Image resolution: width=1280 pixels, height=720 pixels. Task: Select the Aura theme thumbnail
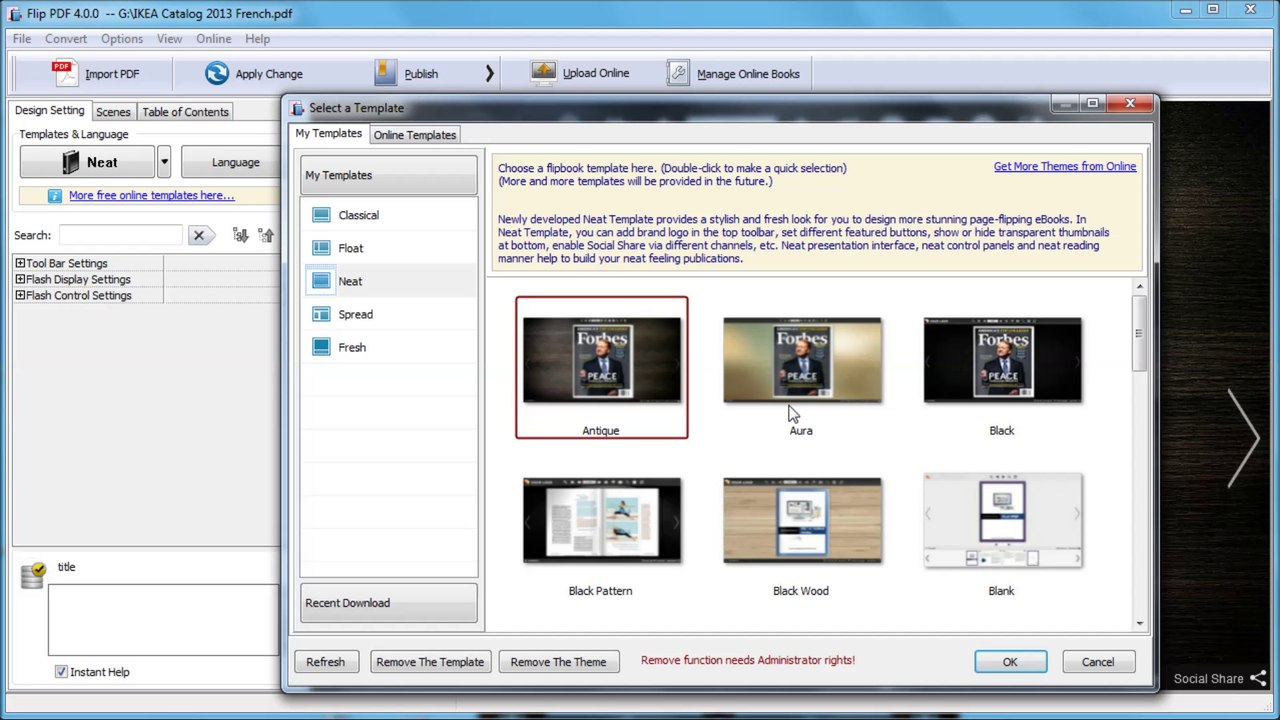(x=802, y=361)
